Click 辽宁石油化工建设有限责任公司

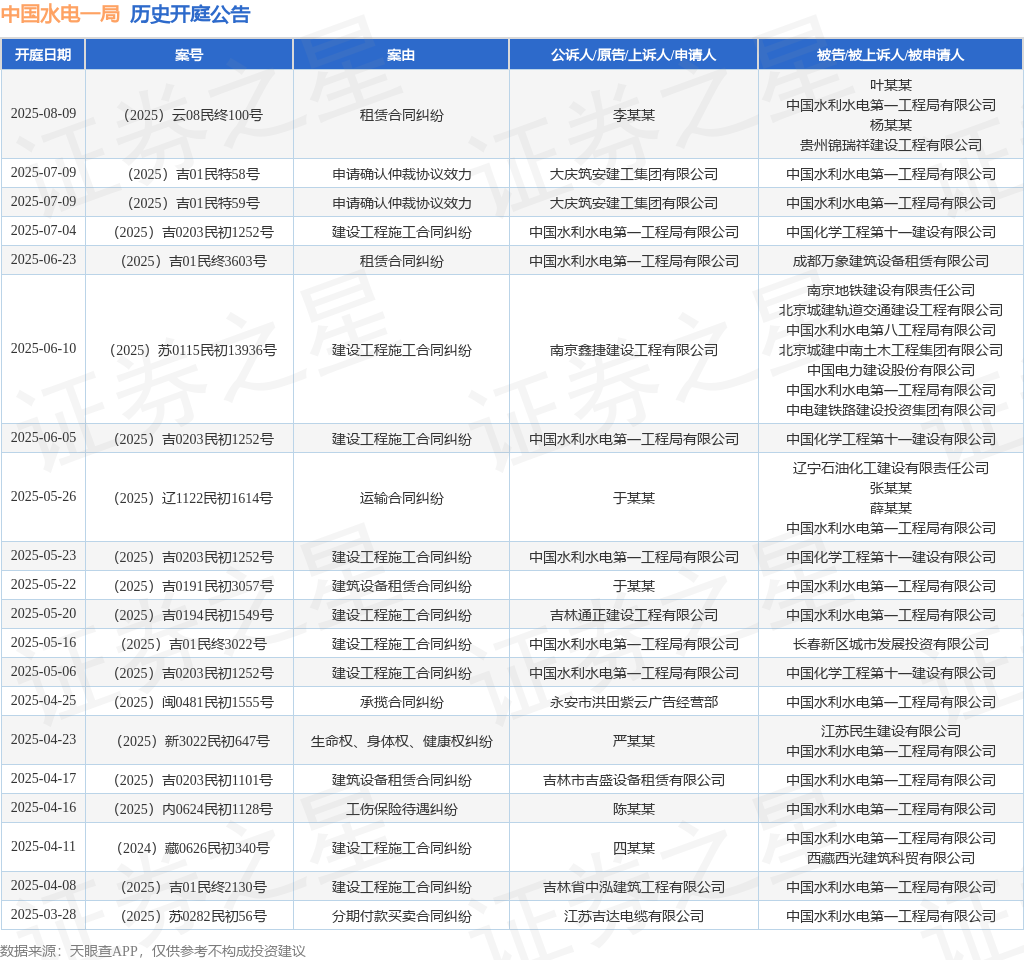coord(891,469)
